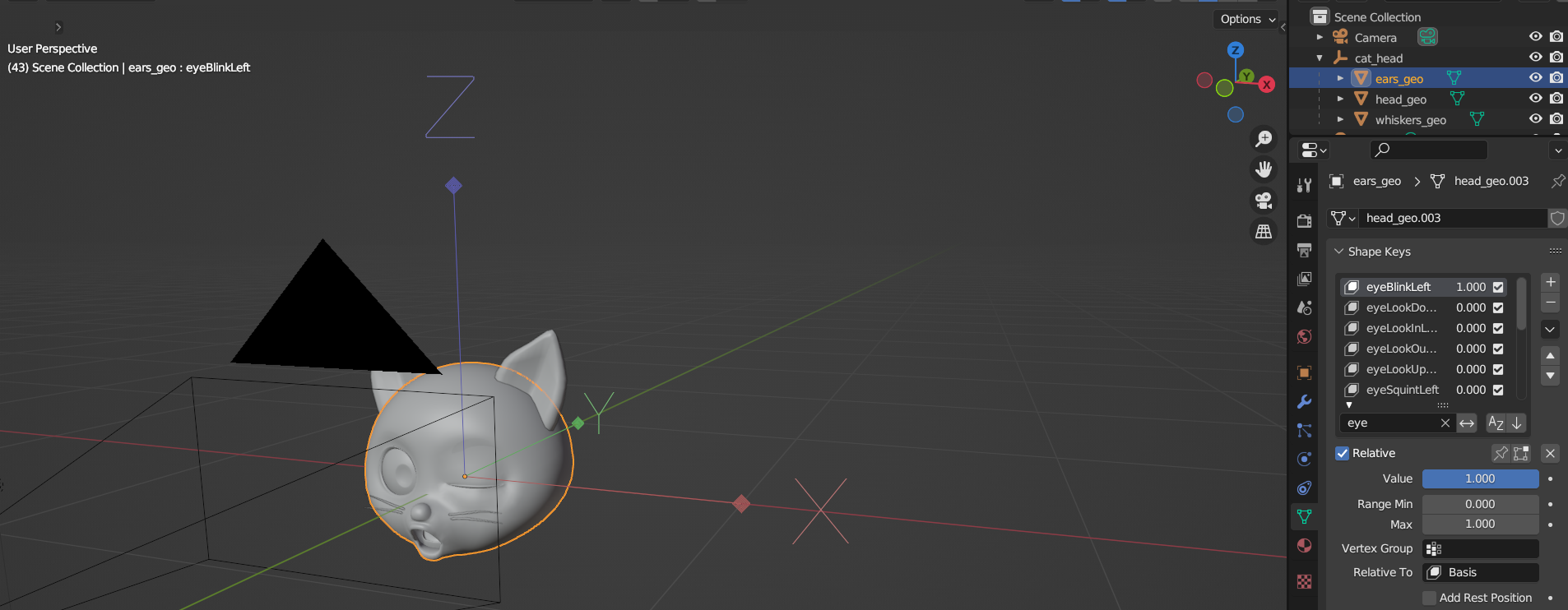Open the Modifiers wrench properties tab
Image resolution: width=1568 pixels, height=610 pixels.
coord(1304,402)
